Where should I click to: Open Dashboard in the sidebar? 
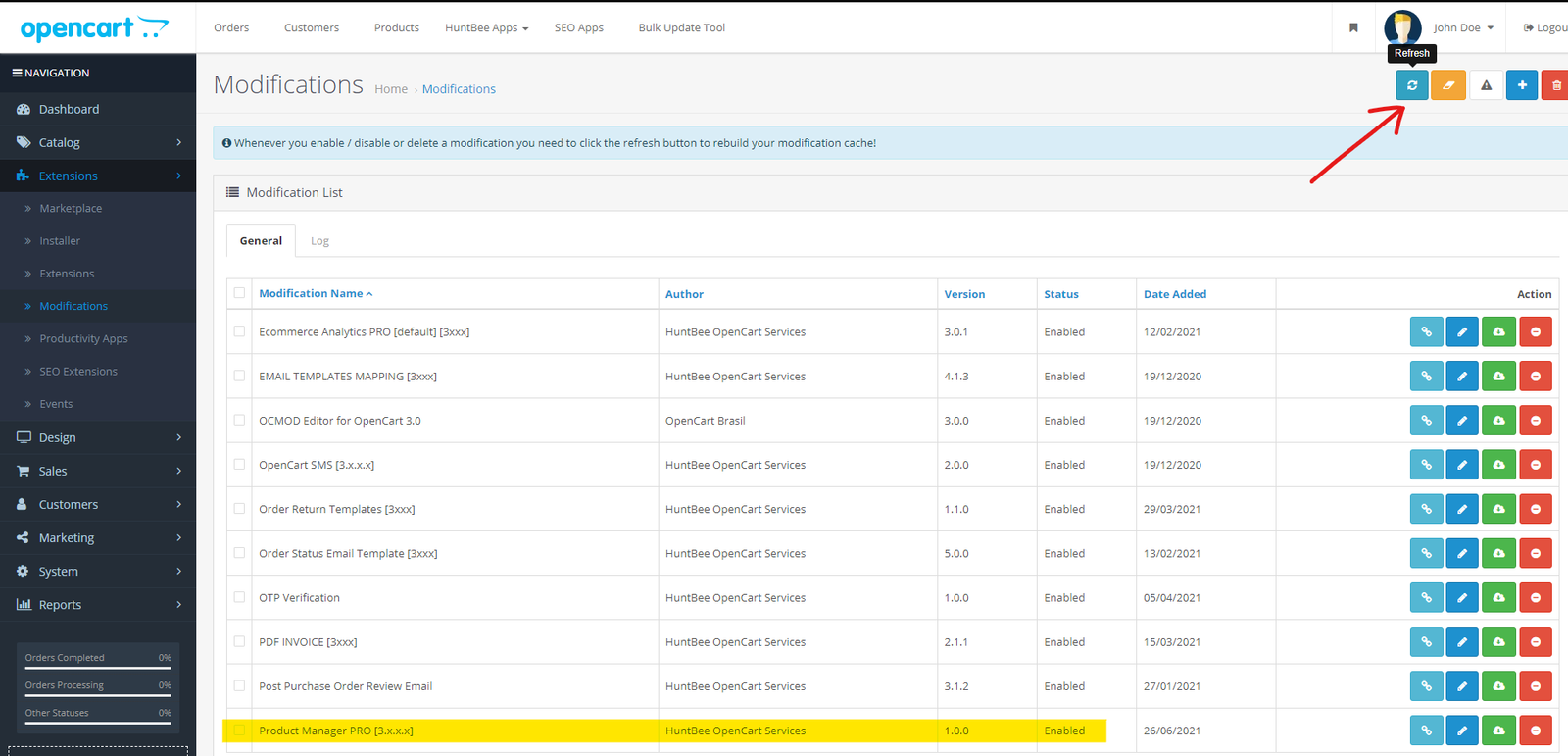point(98,109)
